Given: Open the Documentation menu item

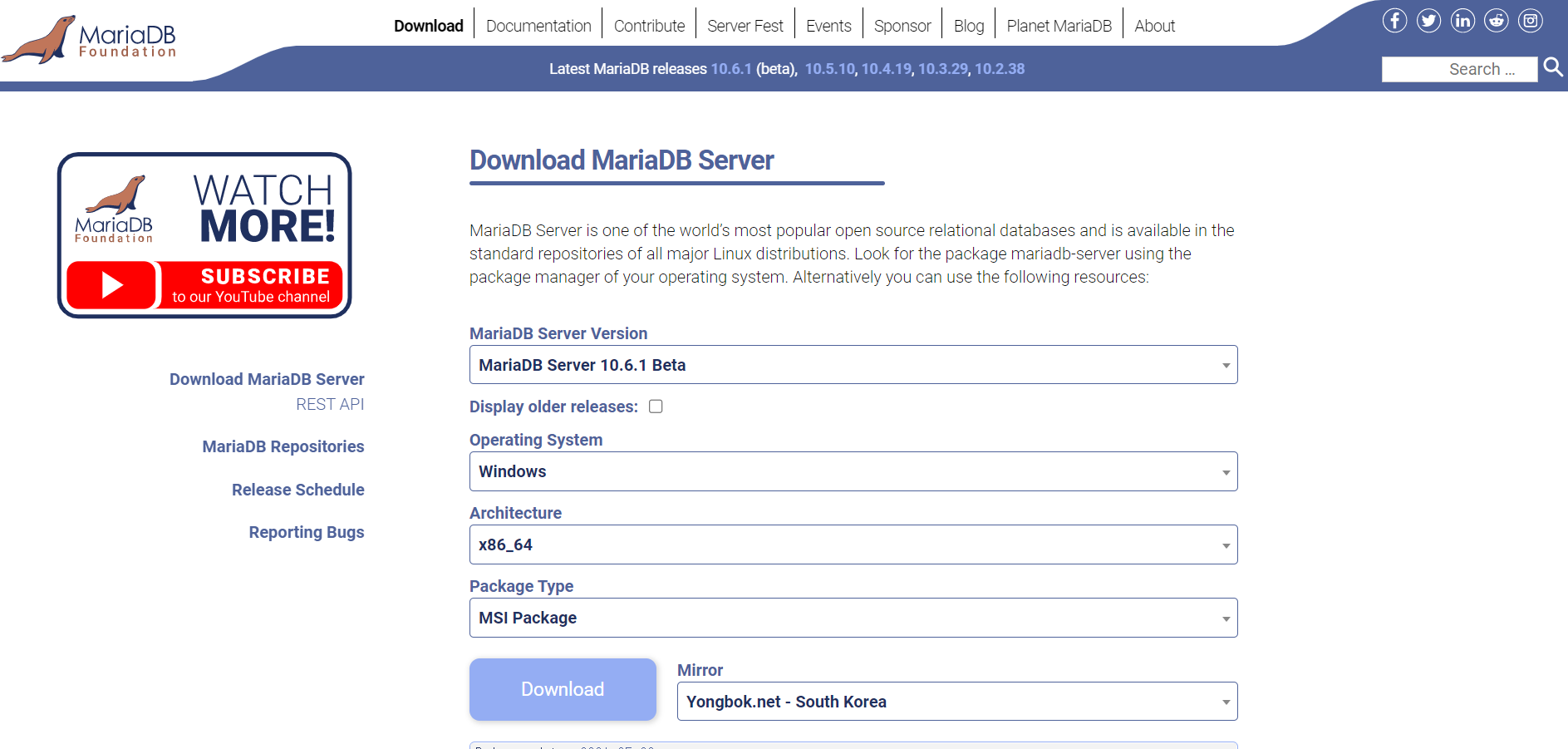Looking at the screenshot, I should pos(538,26).
